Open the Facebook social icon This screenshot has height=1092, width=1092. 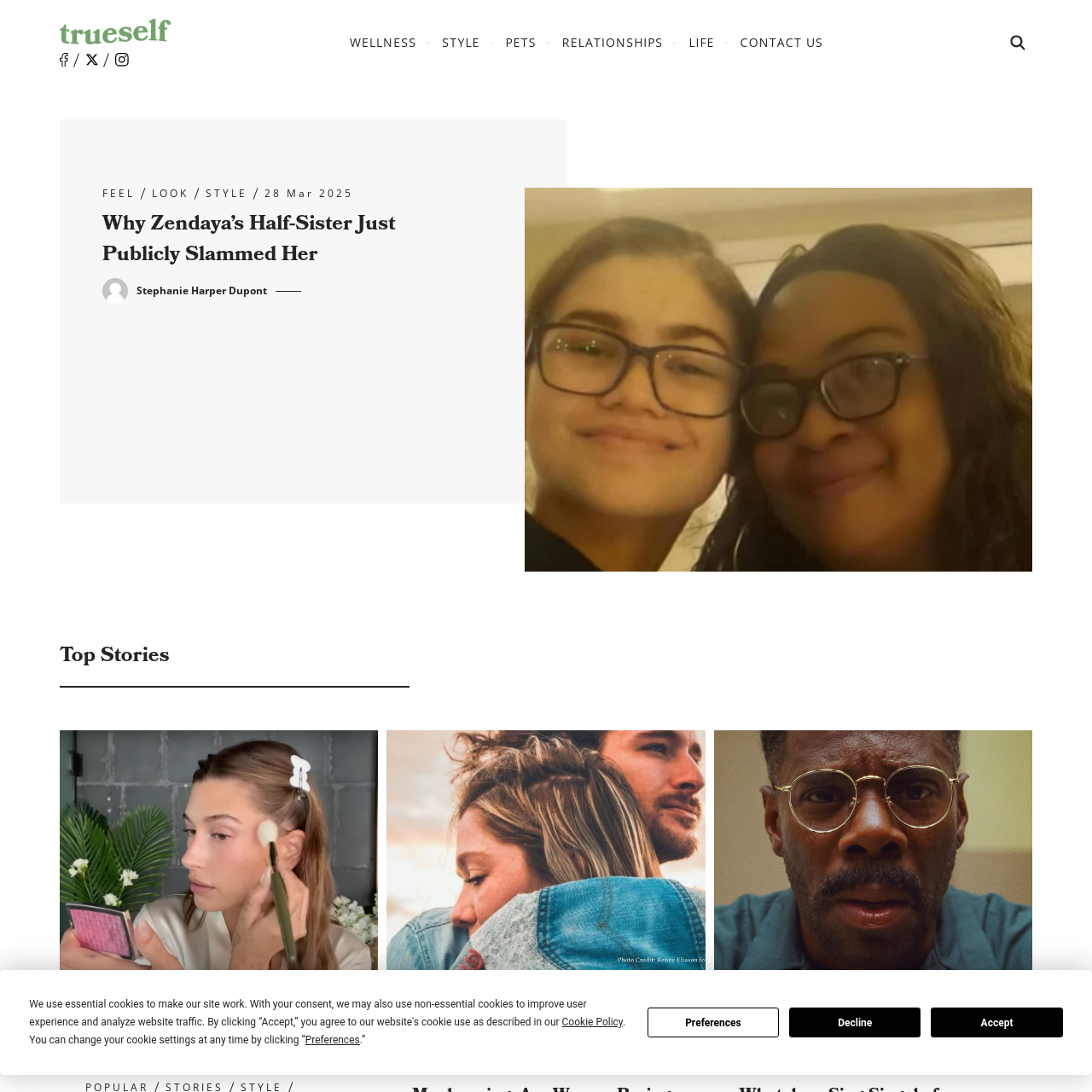[x=64, y=60]
